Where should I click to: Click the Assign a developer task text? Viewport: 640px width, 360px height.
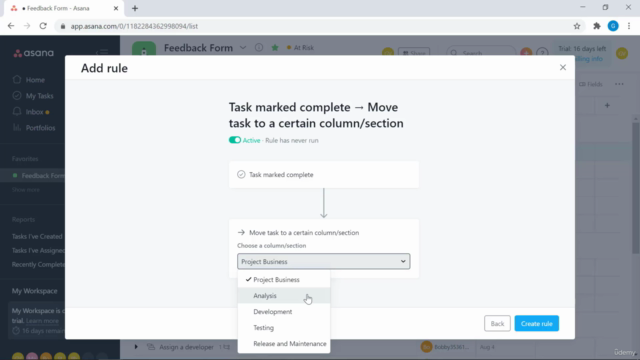pos(187,347)
